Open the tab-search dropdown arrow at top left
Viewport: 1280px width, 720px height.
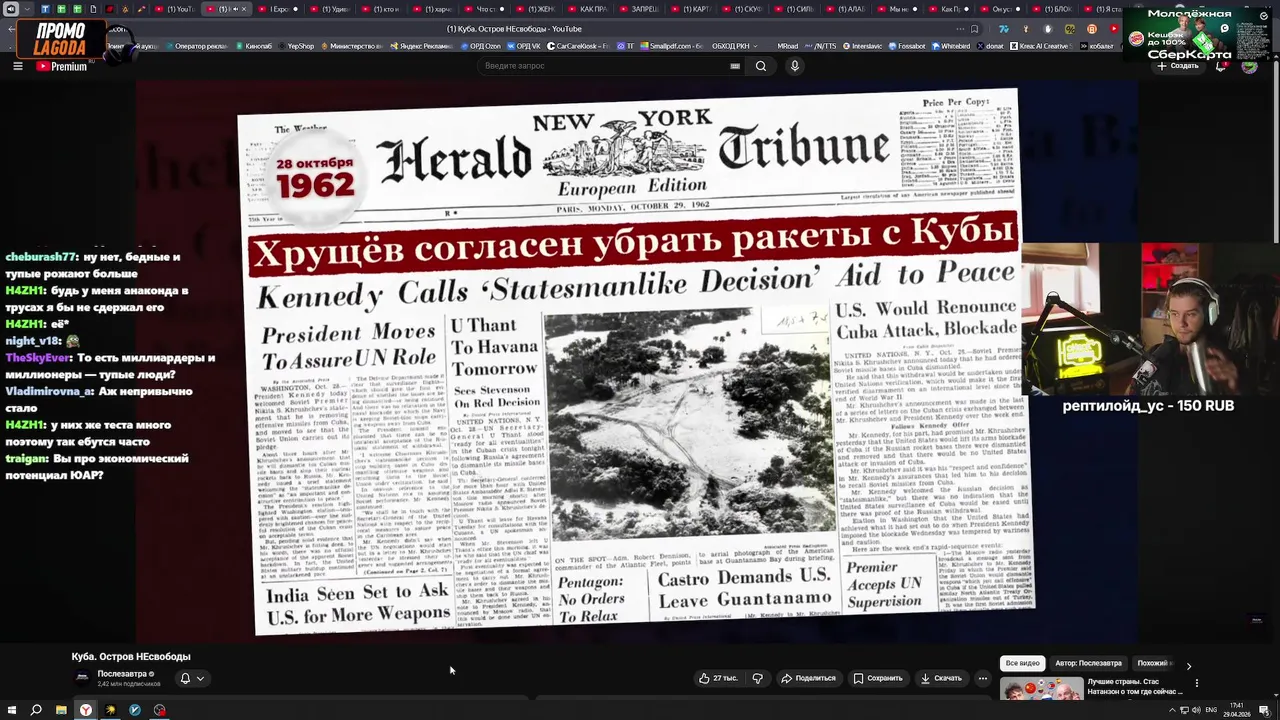click(27, 9)
